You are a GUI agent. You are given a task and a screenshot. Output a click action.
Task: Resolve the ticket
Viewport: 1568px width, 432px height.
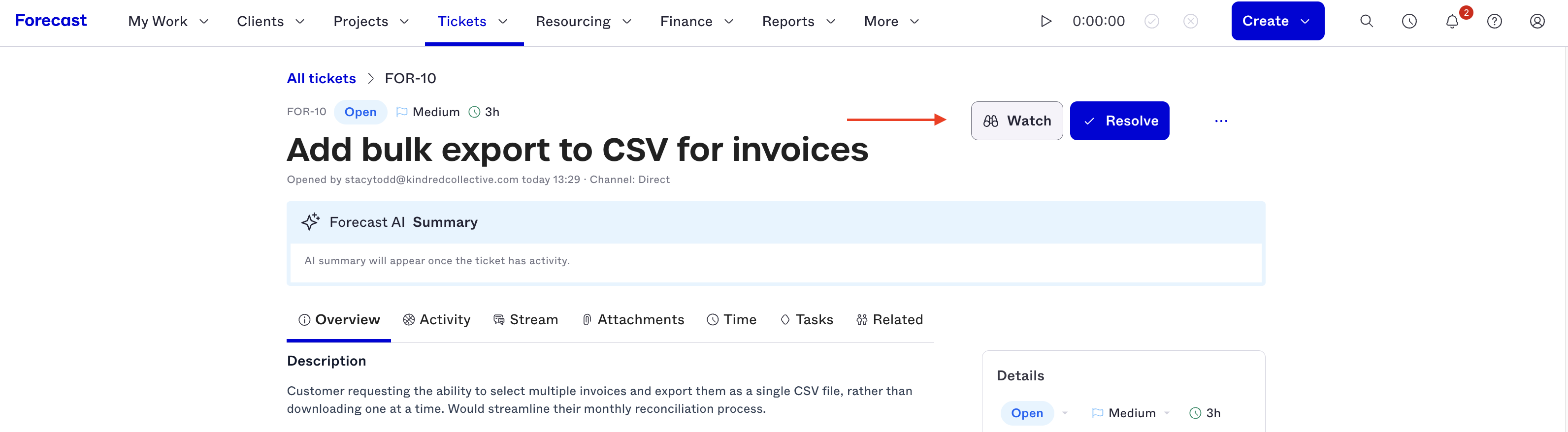[1119, 121]
